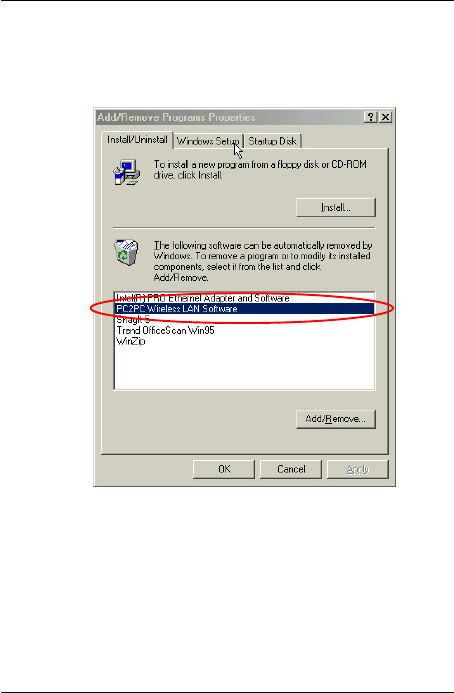Click the Install... button

click(x=336, y=208)
